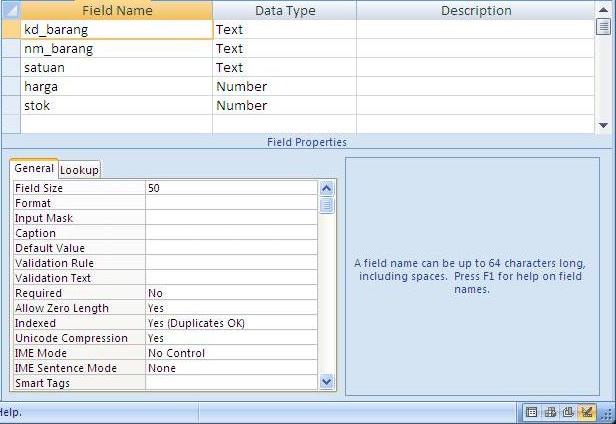The width and height of the screenshot is (616, 424).
Task: Click the Field Size property label
Action: (79, 188)
